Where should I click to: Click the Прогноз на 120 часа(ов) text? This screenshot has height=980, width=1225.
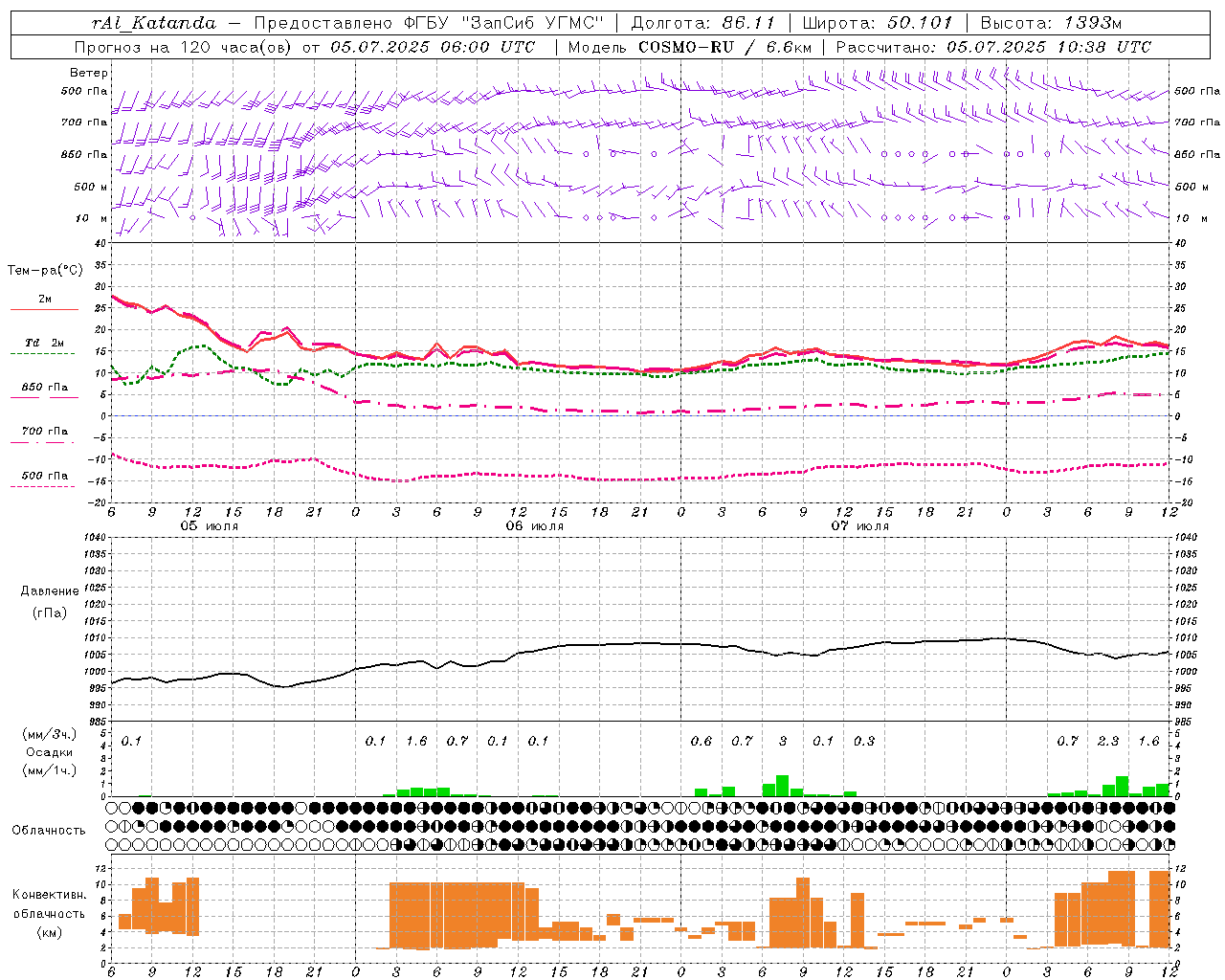(185, 47)
